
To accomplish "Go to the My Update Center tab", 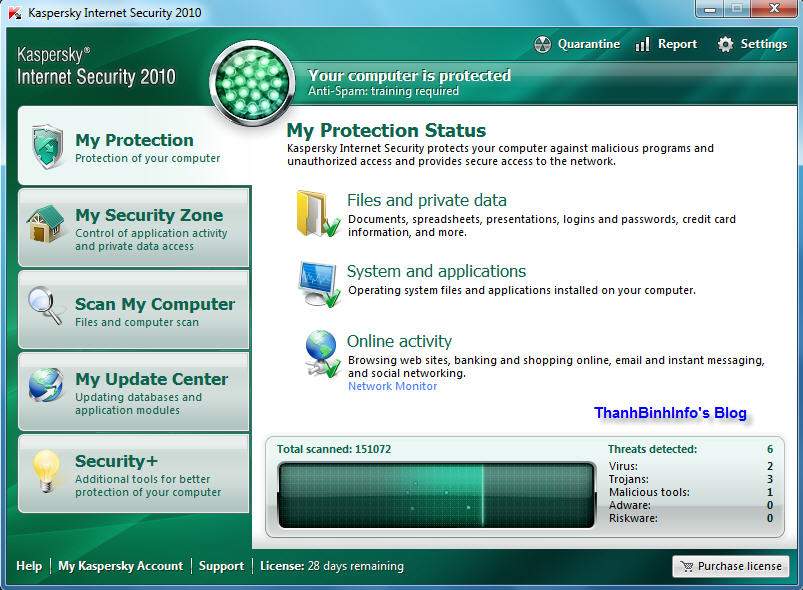I will (134, 392).
